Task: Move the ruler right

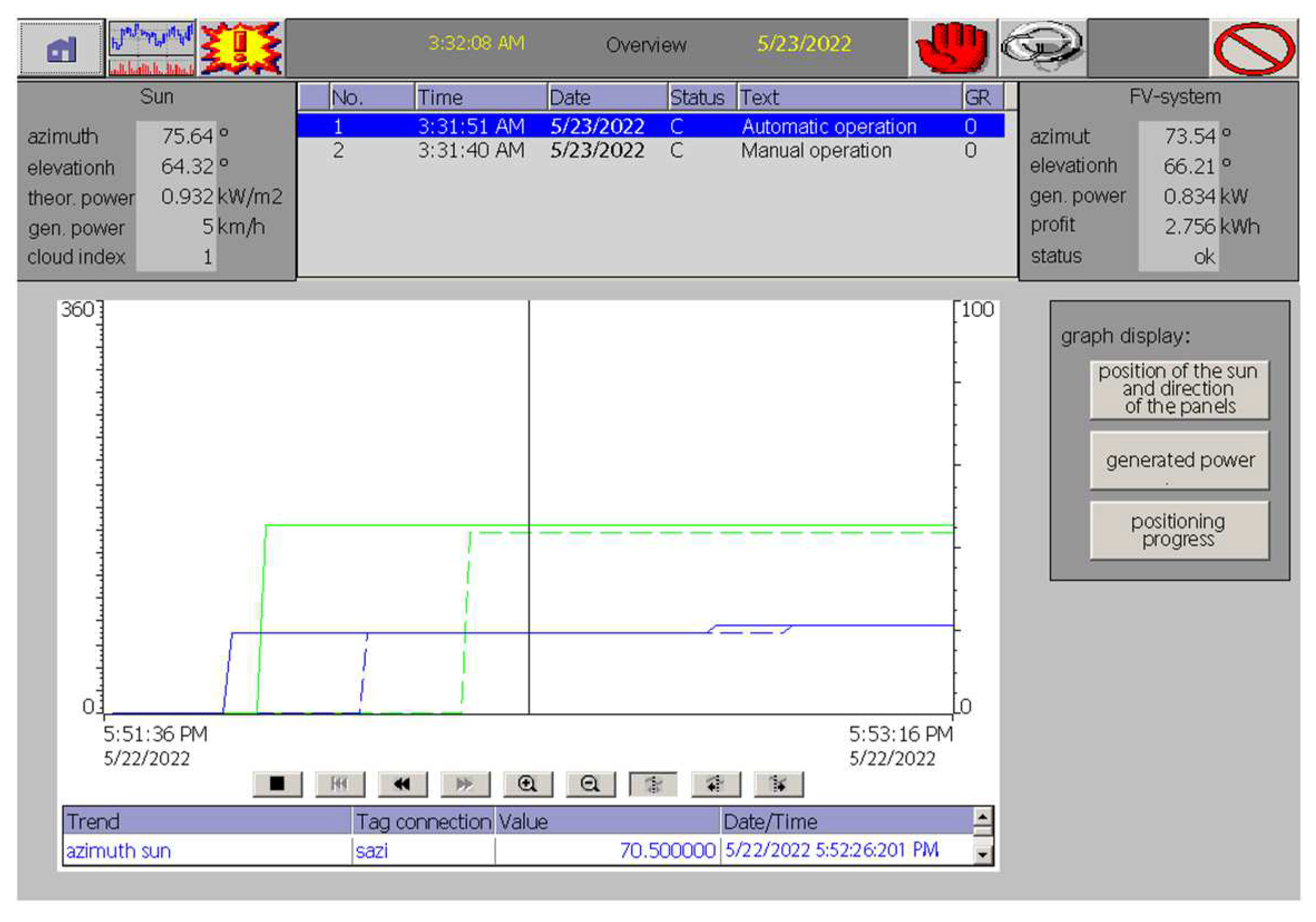Action: pos(779,783)
